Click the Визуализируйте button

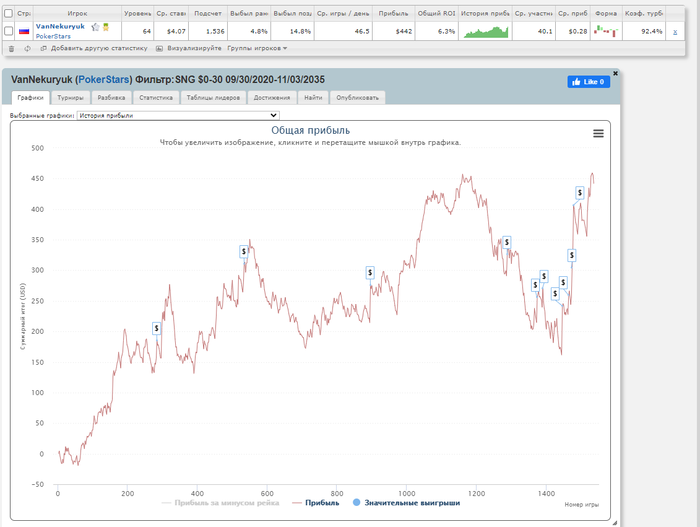click(x=194, y=48)
